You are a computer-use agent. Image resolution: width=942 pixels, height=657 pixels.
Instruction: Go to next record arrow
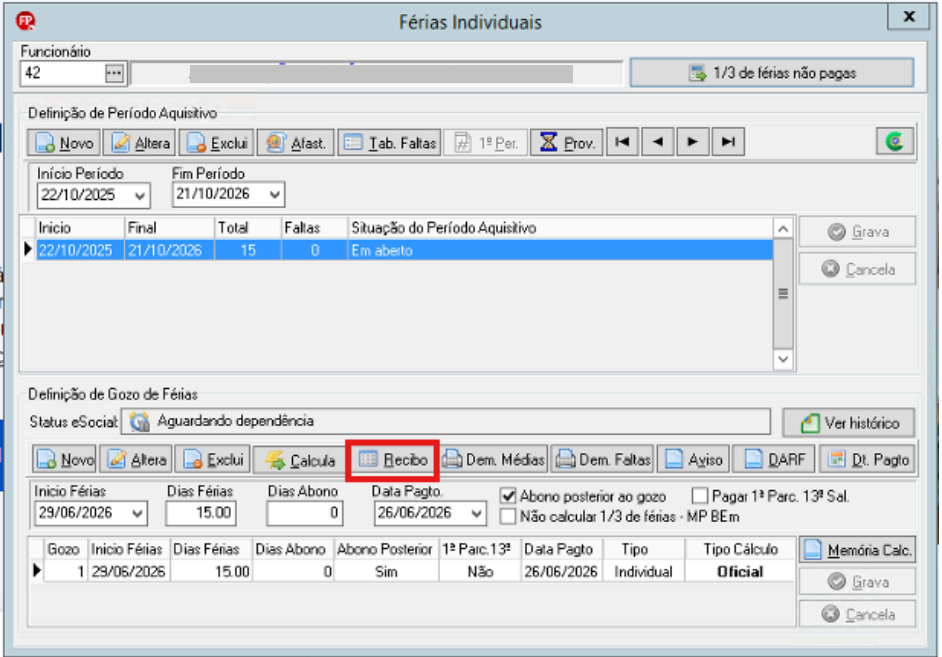[x=693, y=142]
